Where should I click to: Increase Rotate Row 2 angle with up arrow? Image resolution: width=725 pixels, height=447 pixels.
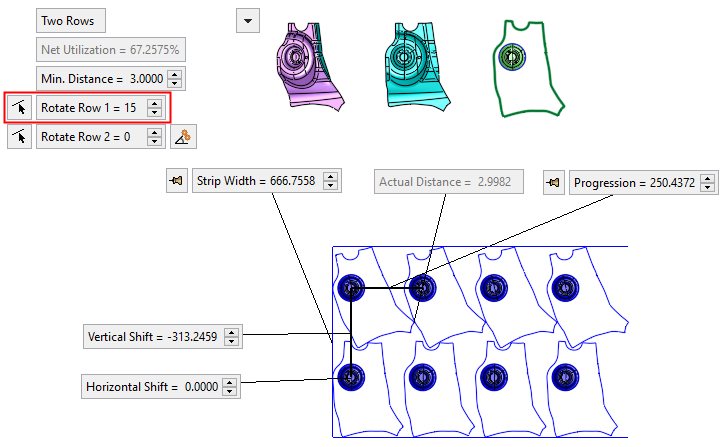click(x=154, y=132)
